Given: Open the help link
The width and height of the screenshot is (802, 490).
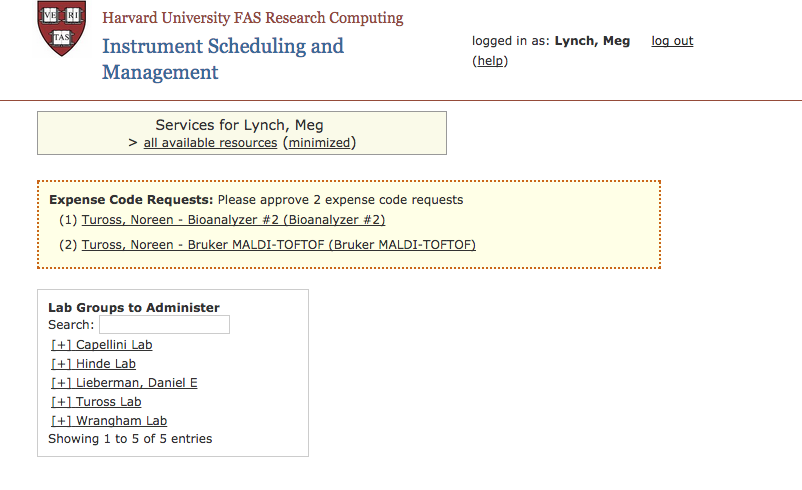Looking at the screenshot, I should pyautogui.click(x=490, y=61).
